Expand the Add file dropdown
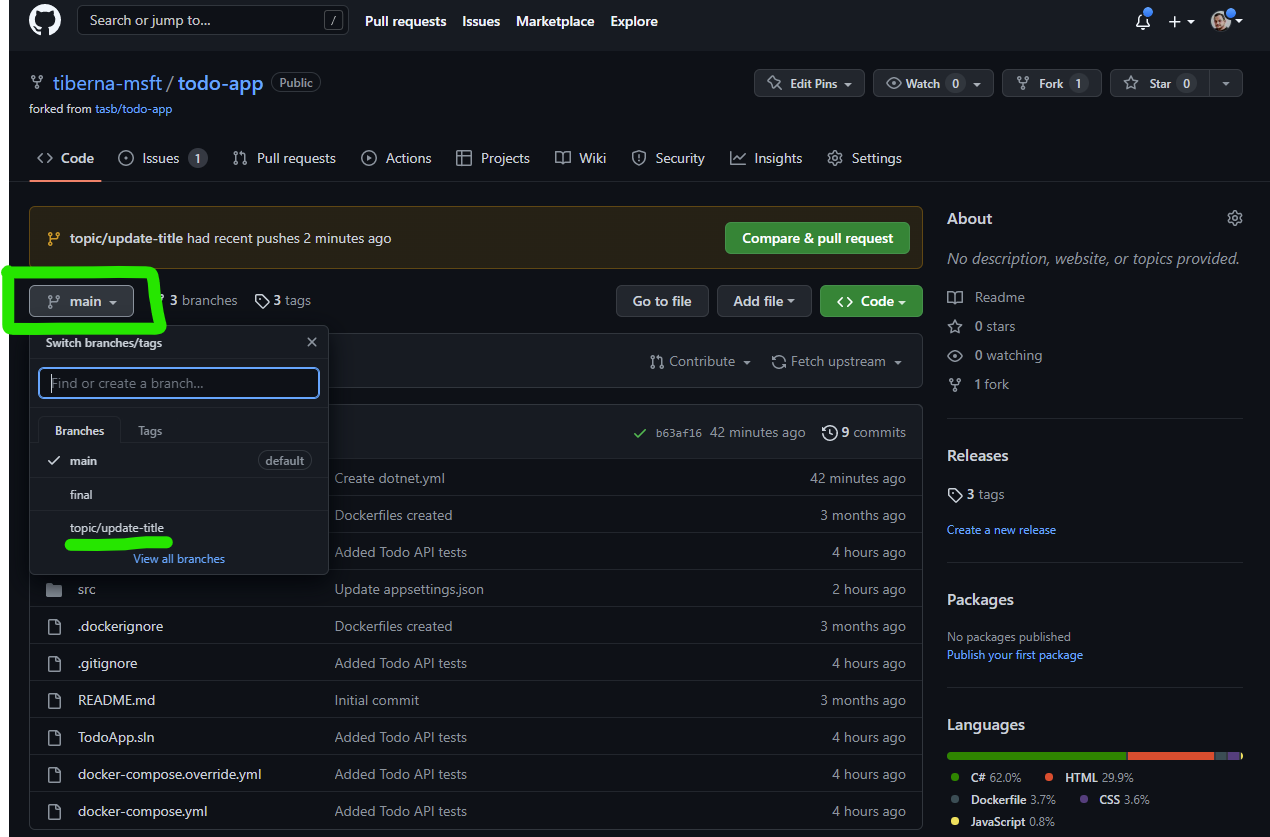 [x=764, y=301]
